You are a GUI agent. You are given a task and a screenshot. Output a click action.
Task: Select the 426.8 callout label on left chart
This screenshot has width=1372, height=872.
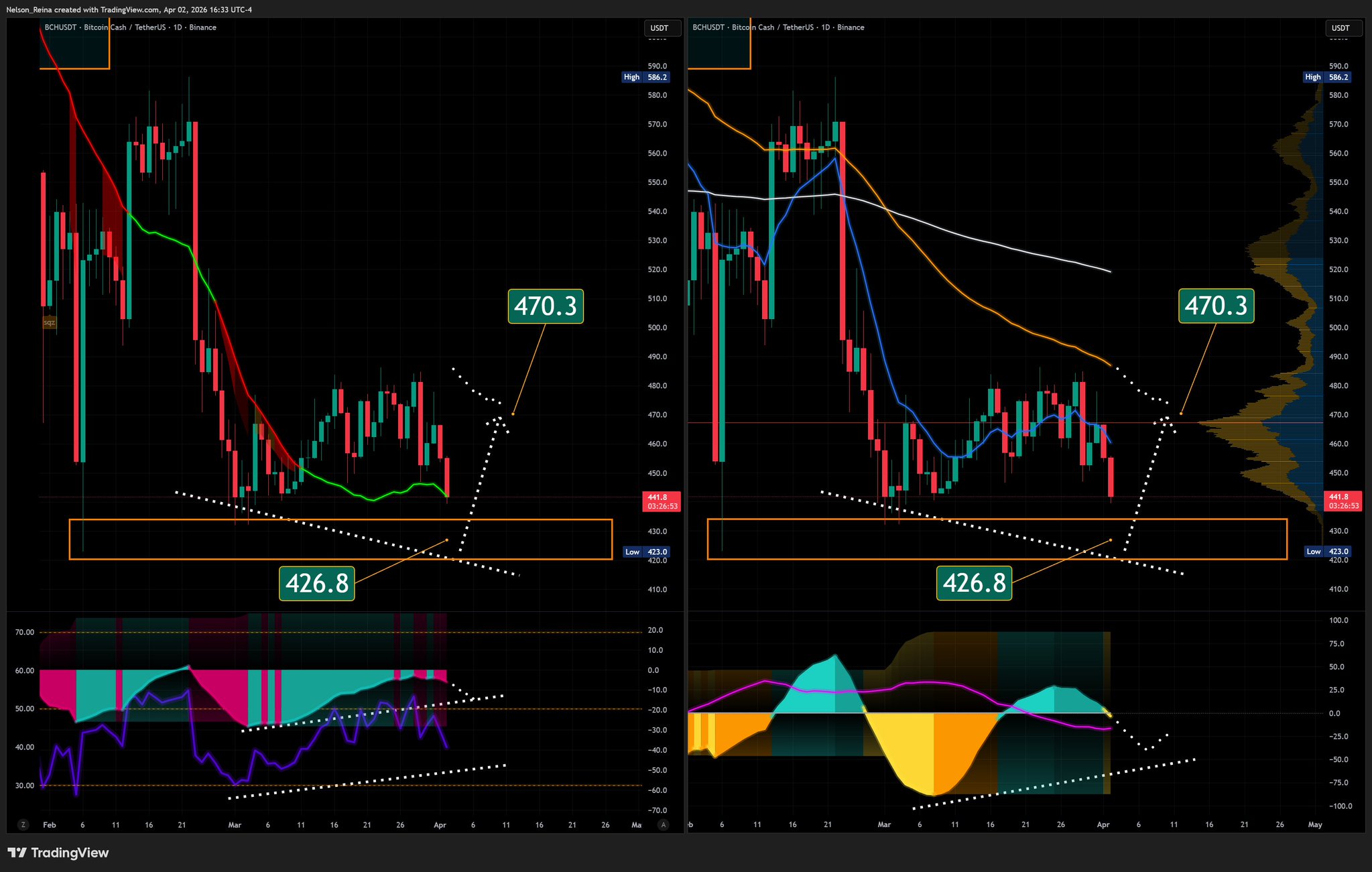[x=316, y=583]
